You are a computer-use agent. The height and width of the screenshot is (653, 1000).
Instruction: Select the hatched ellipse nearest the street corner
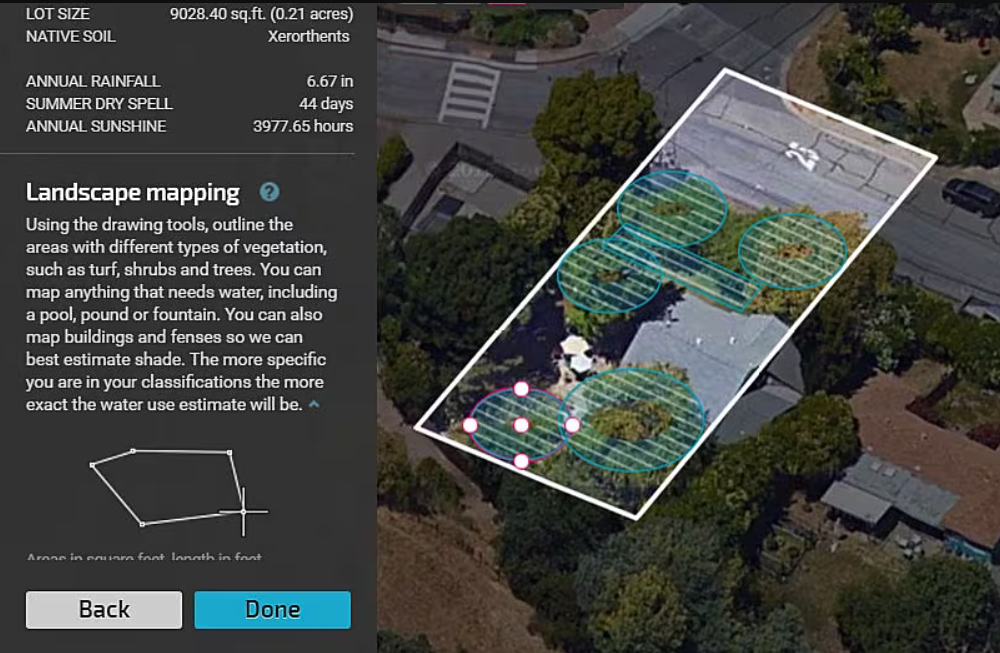(793, 251)
